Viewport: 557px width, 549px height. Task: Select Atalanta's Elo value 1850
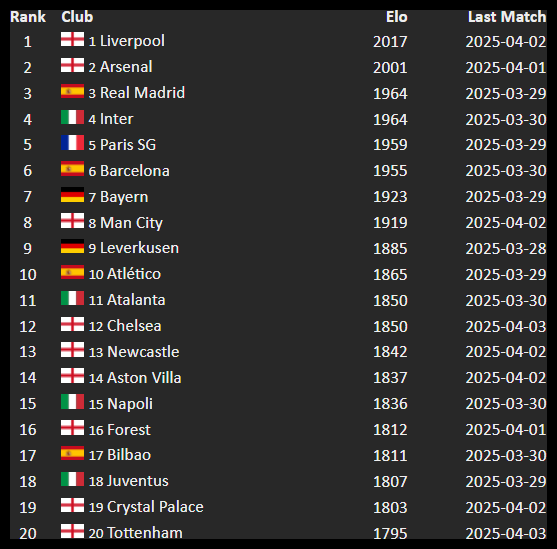point(390,301)
